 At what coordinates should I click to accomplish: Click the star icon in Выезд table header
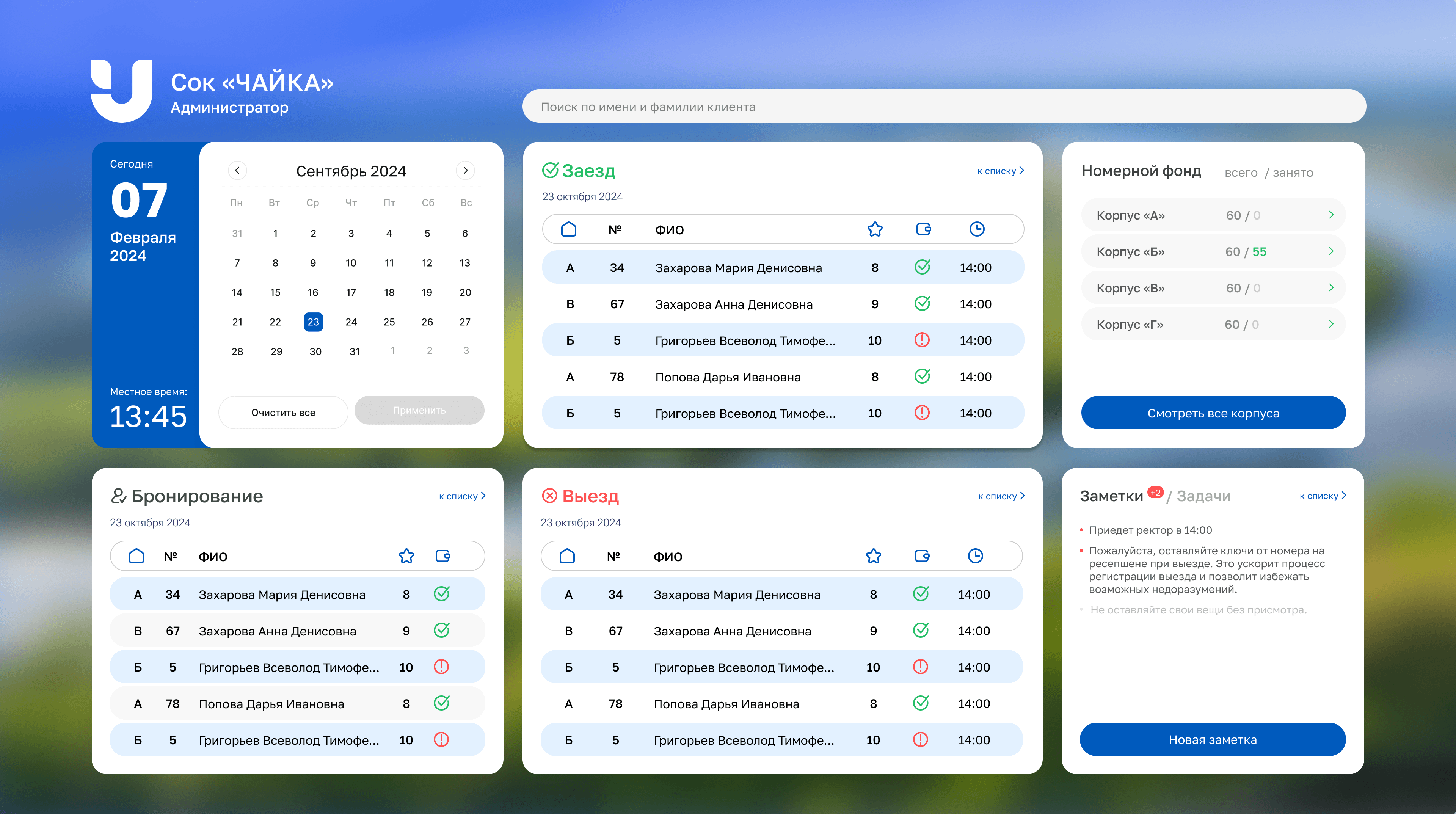(x=873, y=555)
